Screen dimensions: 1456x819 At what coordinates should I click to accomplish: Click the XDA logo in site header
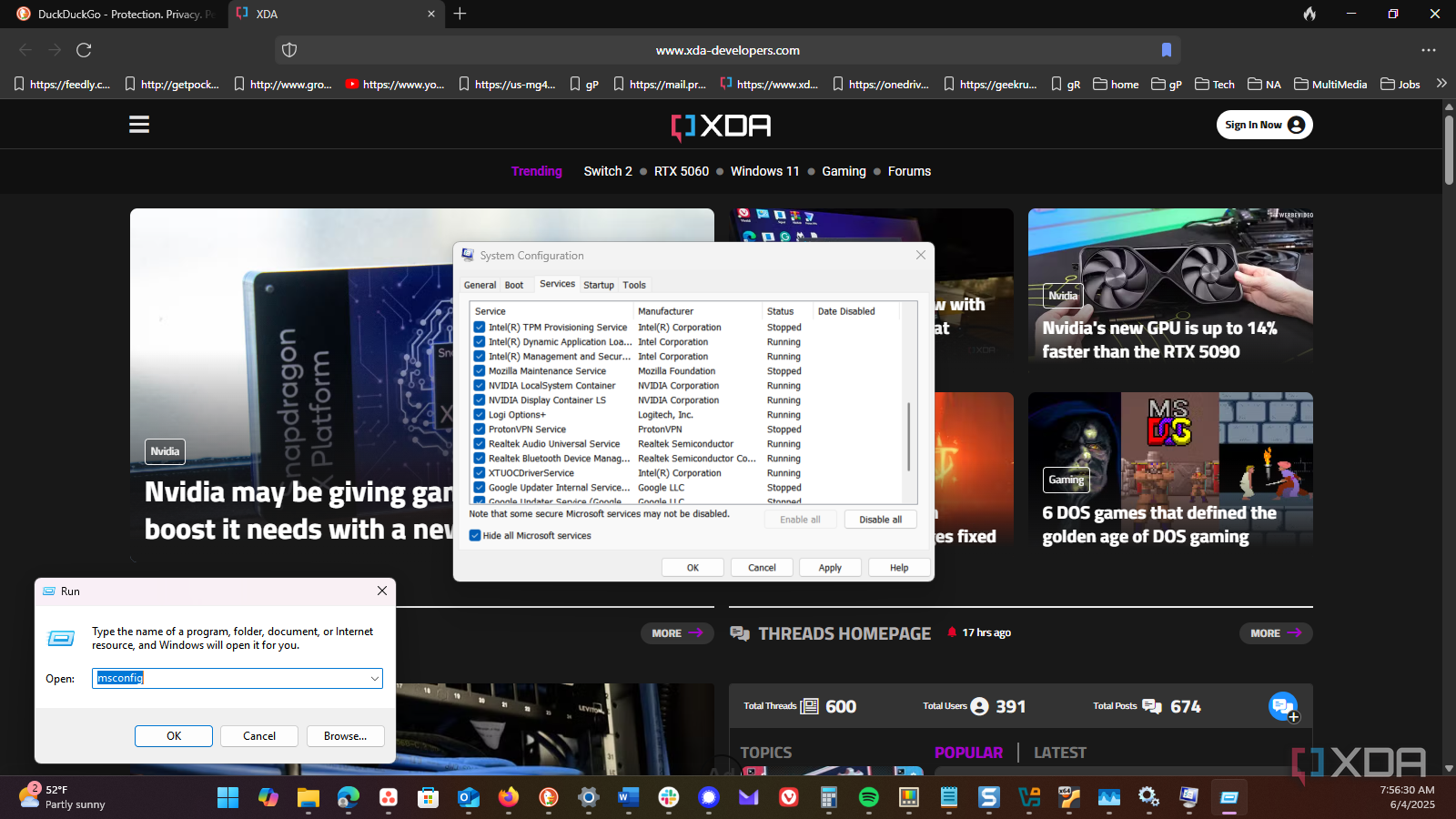(x=722, y=126)
